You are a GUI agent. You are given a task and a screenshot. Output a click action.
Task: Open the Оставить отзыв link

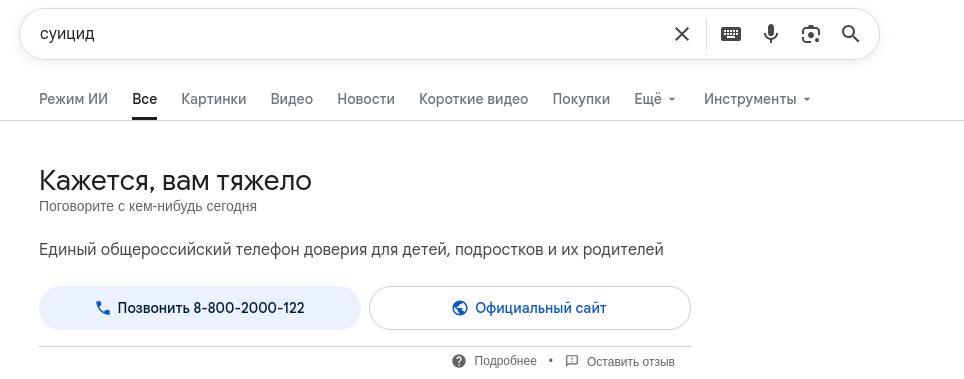tap(630, 362)
